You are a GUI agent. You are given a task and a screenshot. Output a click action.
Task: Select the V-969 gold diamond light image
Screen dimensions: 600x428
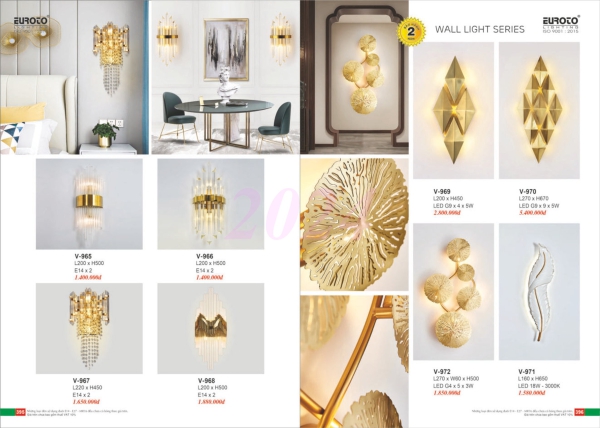453,110
